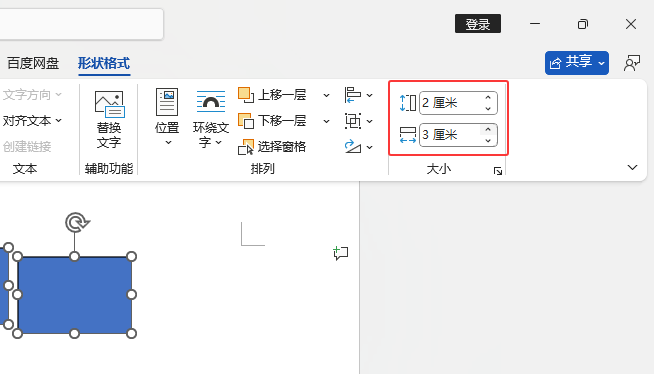The width and height of the screenshot is (654, 374).
Task: Open the 位置 position dropdown
Action: (167, 117)
